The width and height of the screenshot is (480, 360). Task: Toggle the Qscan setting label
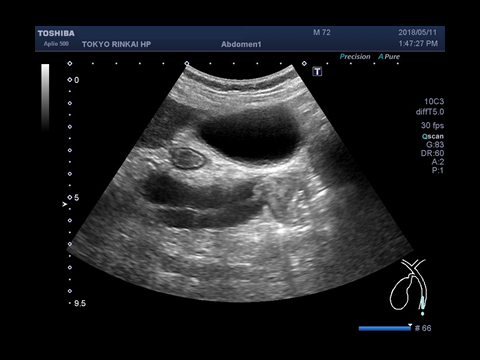pos(433,136)
